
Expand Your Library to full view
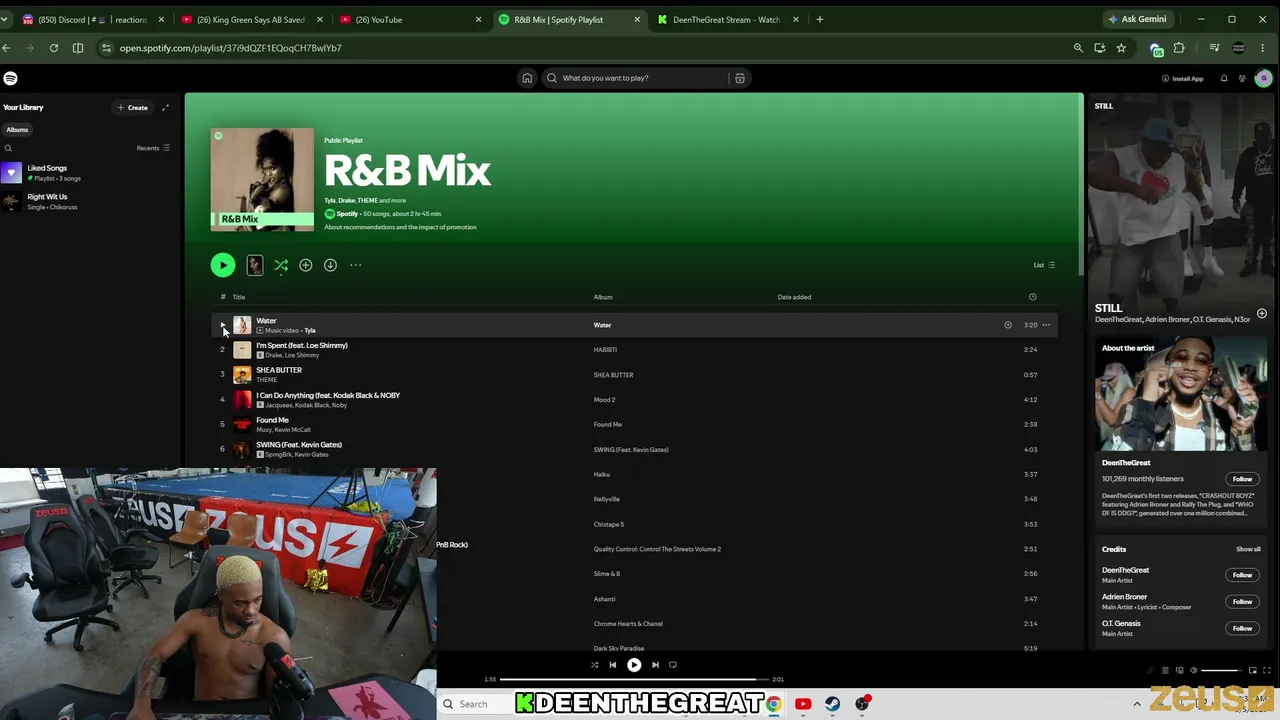[165, 108]
